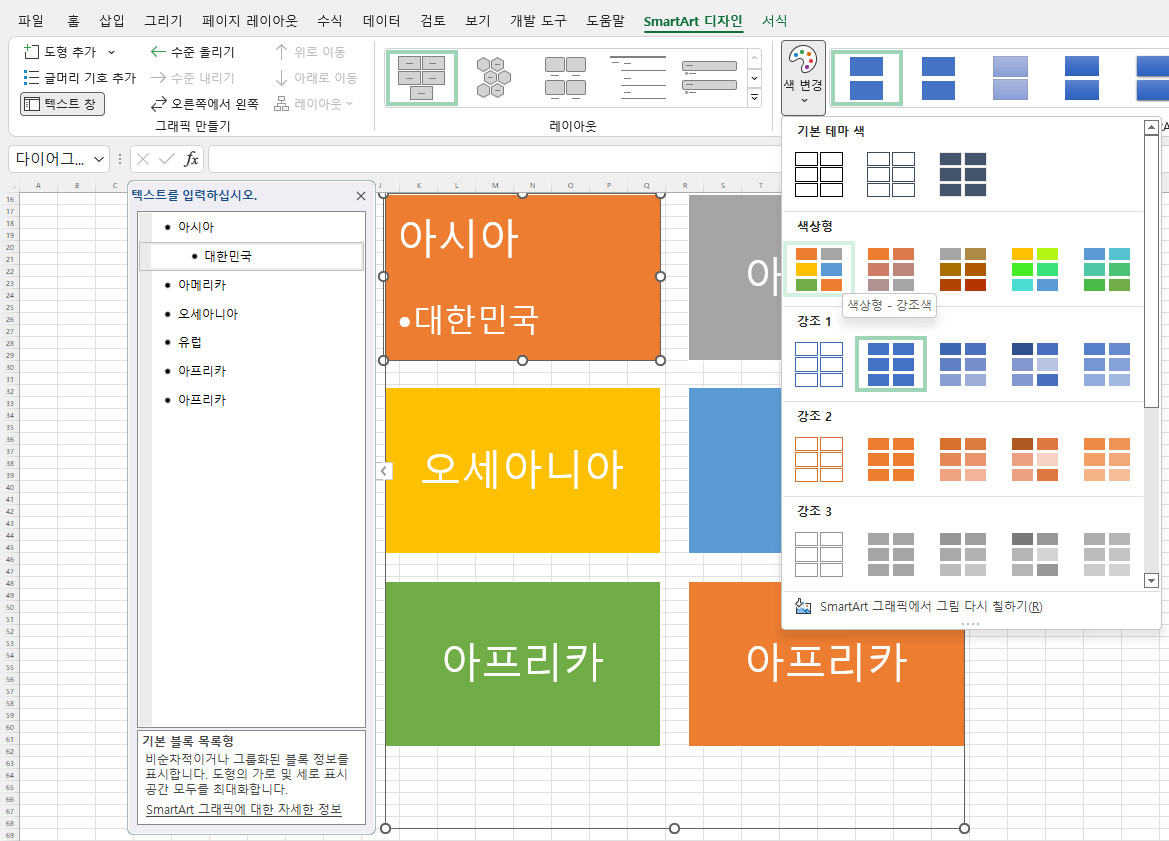Collapse text pane using side arrow tab
The image size is (1169, 841).
tap(383, 470)
